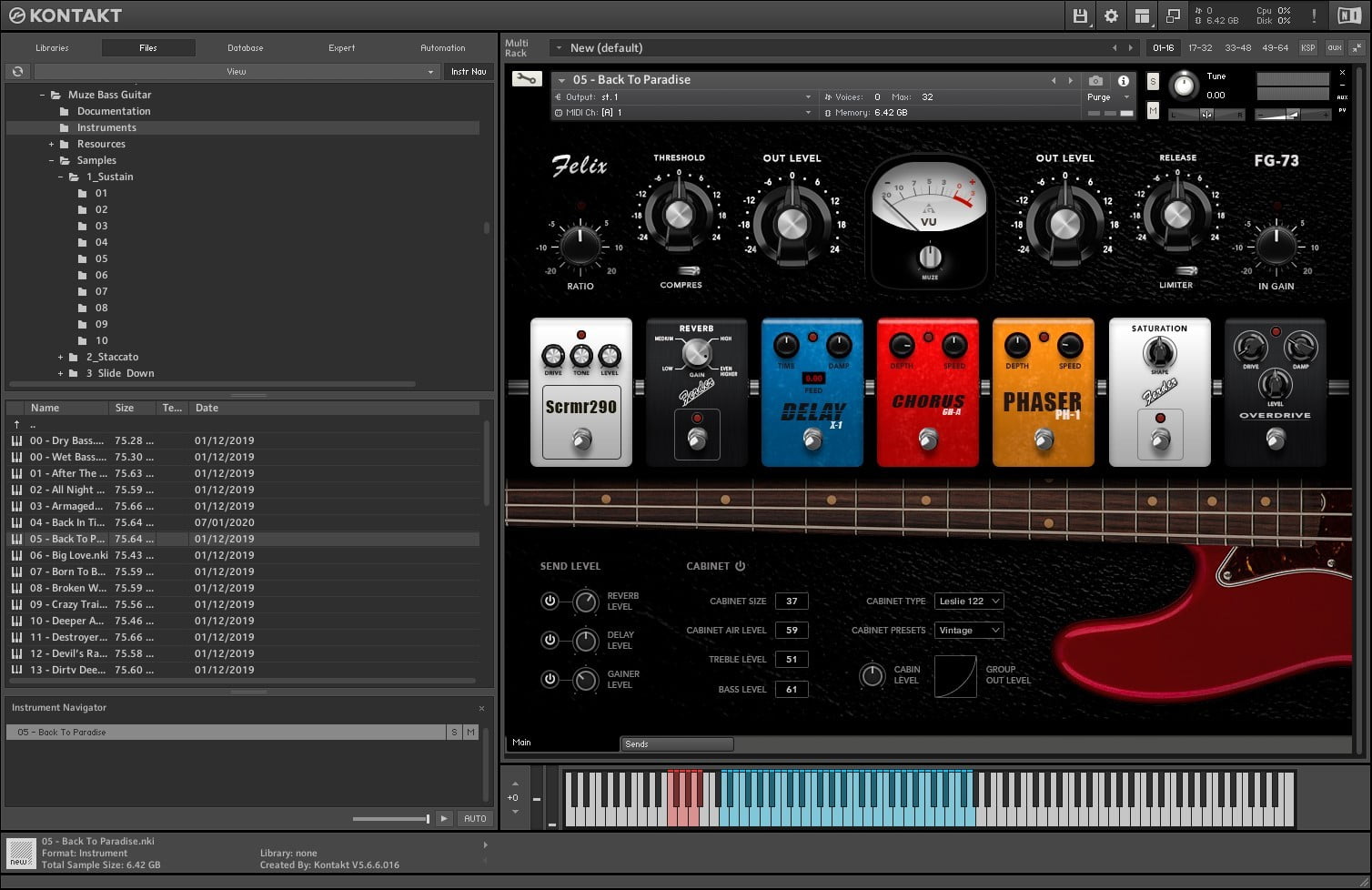Adjust the preview volume slider
This screenshot has width=1372, height=890.
[x=390, y=818]
